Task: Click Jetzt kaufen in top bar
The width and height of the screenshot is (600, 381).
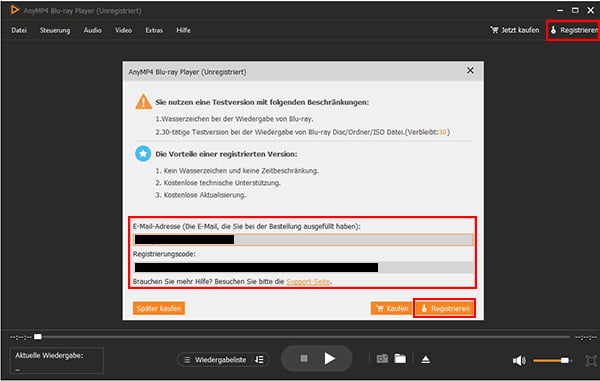Action: click(x=515, y=30)
